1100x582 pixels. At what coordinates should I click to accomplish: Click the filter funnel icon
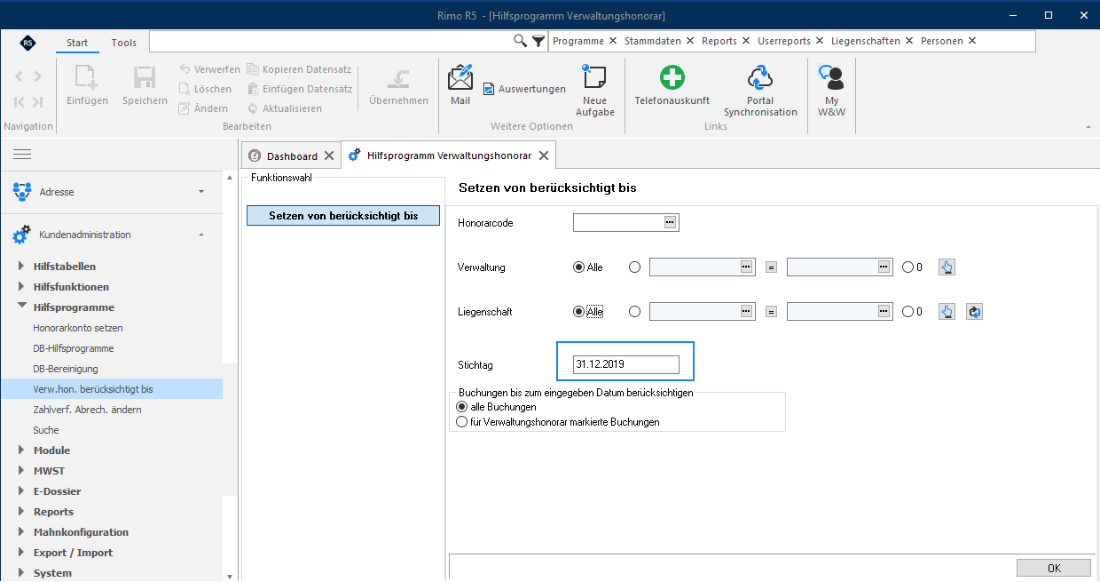538,41
